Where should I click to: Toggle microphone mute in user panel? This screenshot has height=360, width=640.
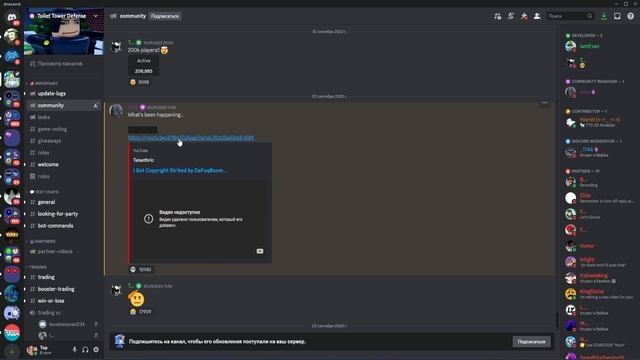pos(74,350)
